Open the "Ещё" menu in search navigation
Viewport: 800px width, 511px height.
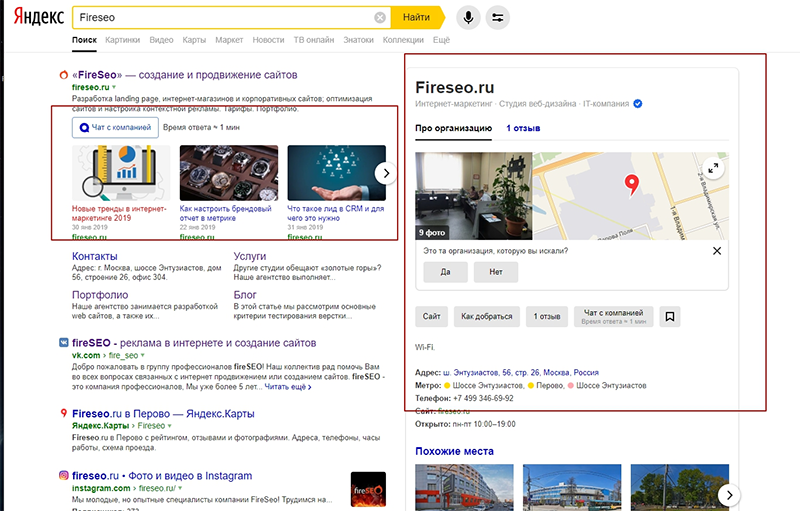point(441,40)
